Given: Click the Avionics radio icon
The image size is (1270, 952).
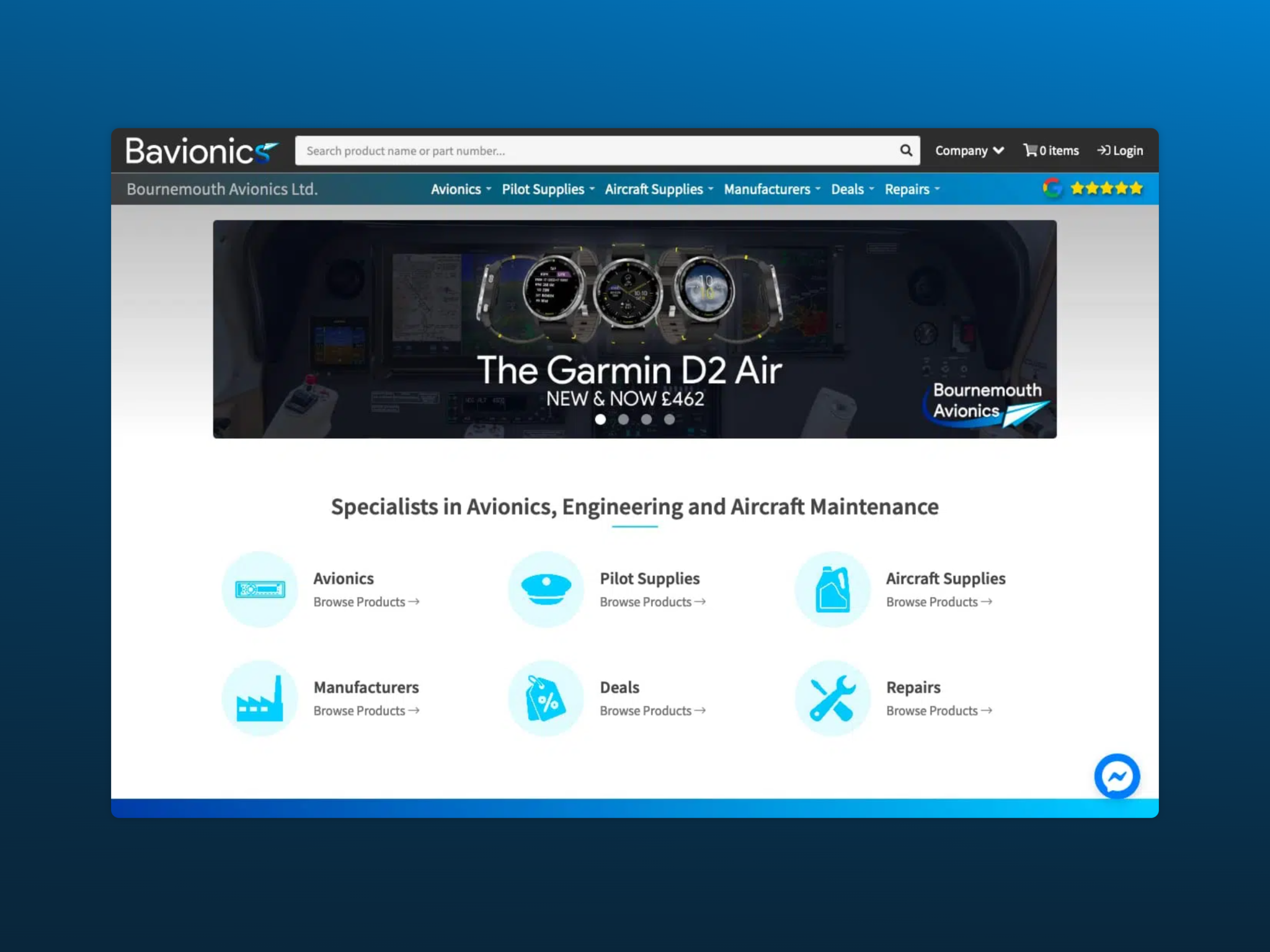Looking at the screenshot, I should click(x=260, y=589).
